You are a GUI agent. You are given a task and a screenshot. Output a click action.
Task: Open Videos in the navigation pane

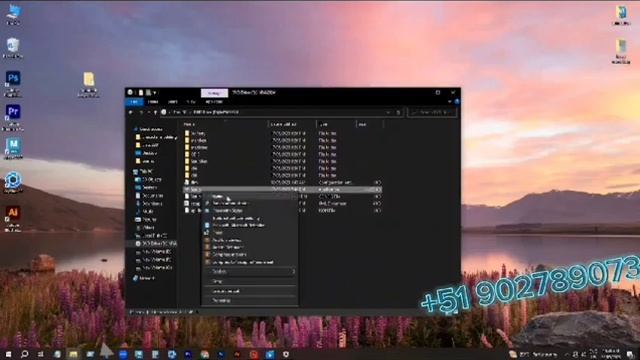coord(144,228)
